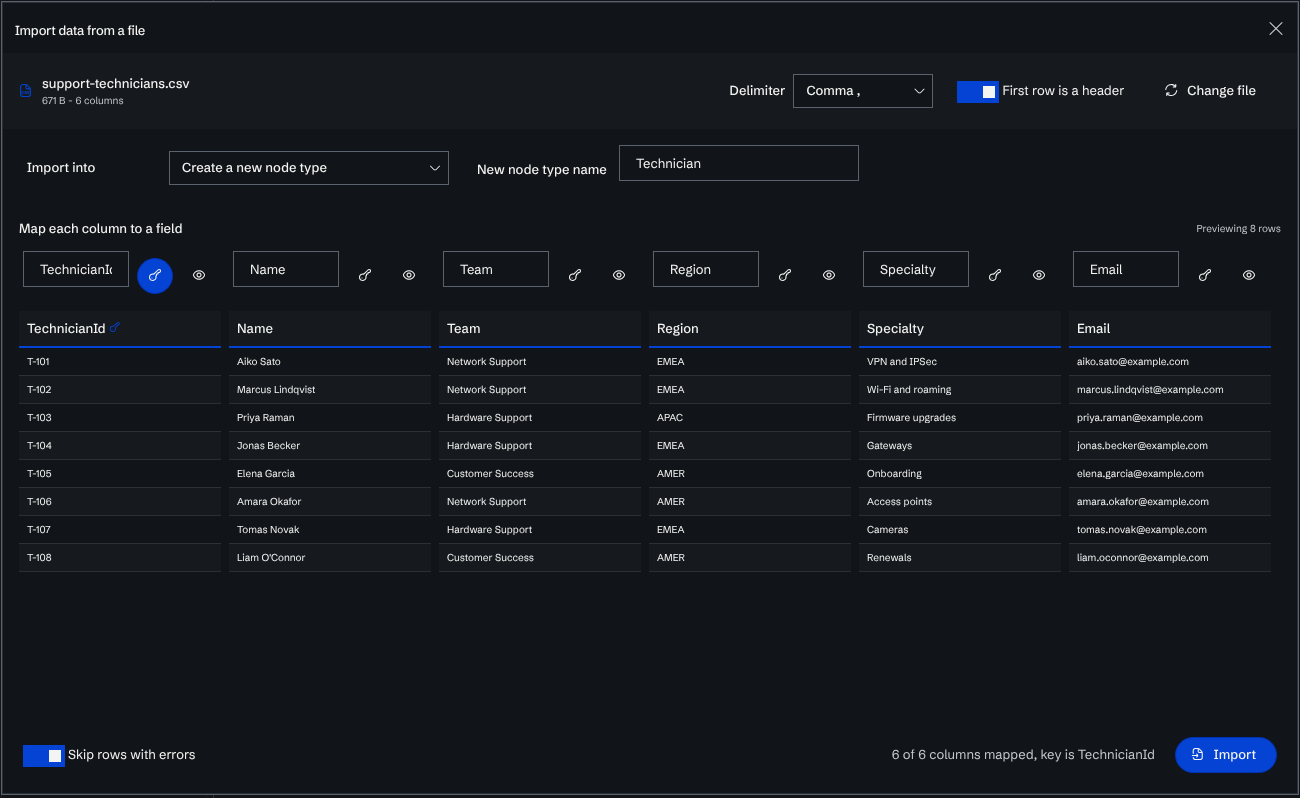The image size is (1300, 798).
Task: Click the Onboarding specialty cell
Action: click(960, 474)
